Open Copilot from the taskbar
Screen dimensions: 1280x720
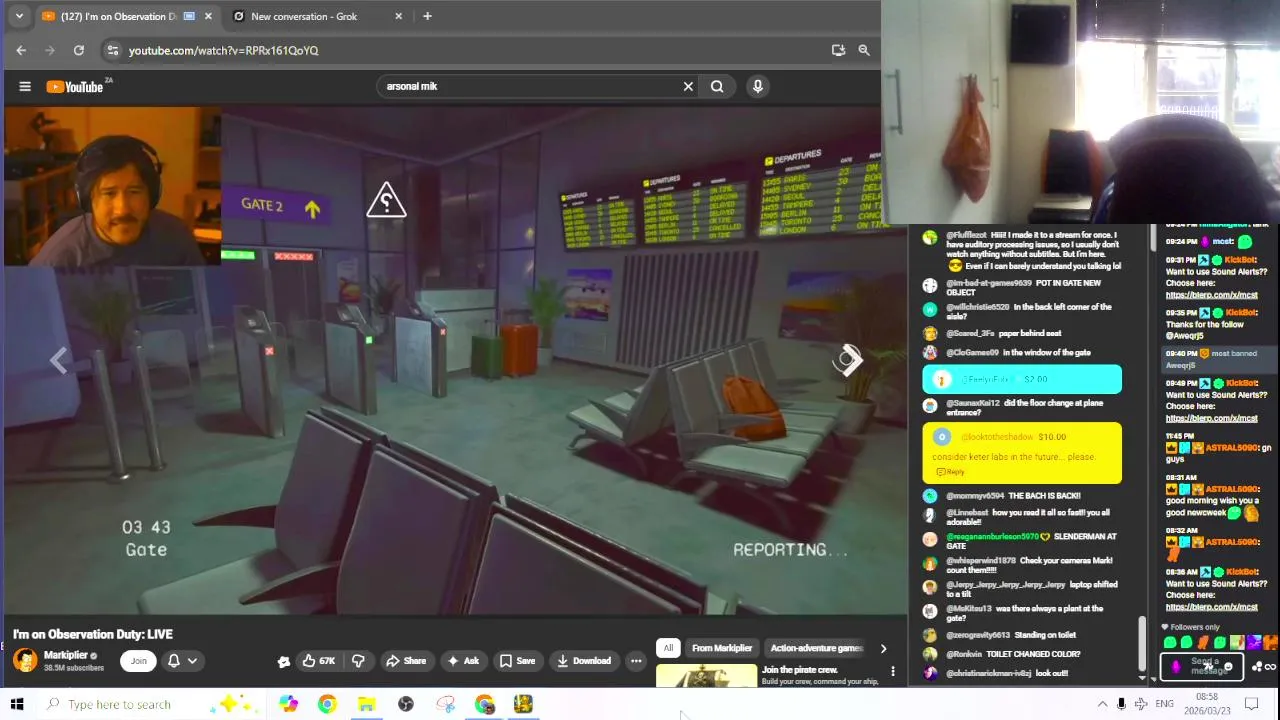288,704
